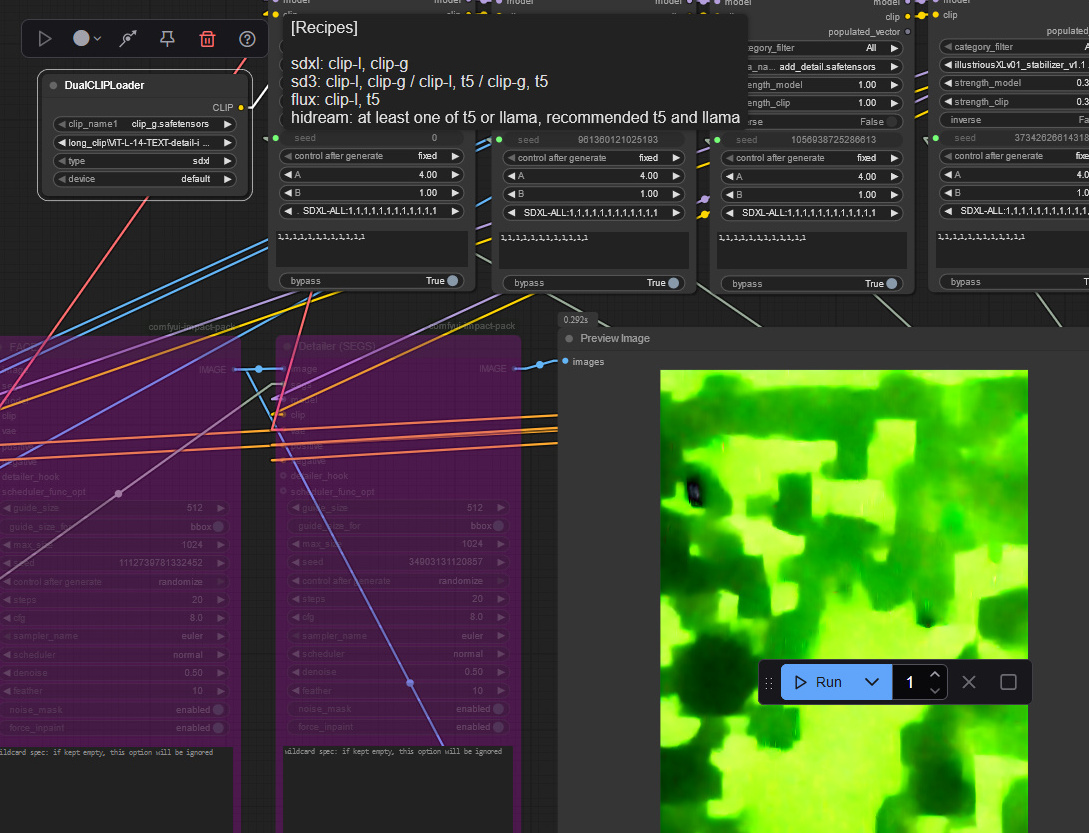Collapse the Preview Image node using its title dot
Image resolution: width=1089 pixels, height=833 pixels.
[570, 338]
